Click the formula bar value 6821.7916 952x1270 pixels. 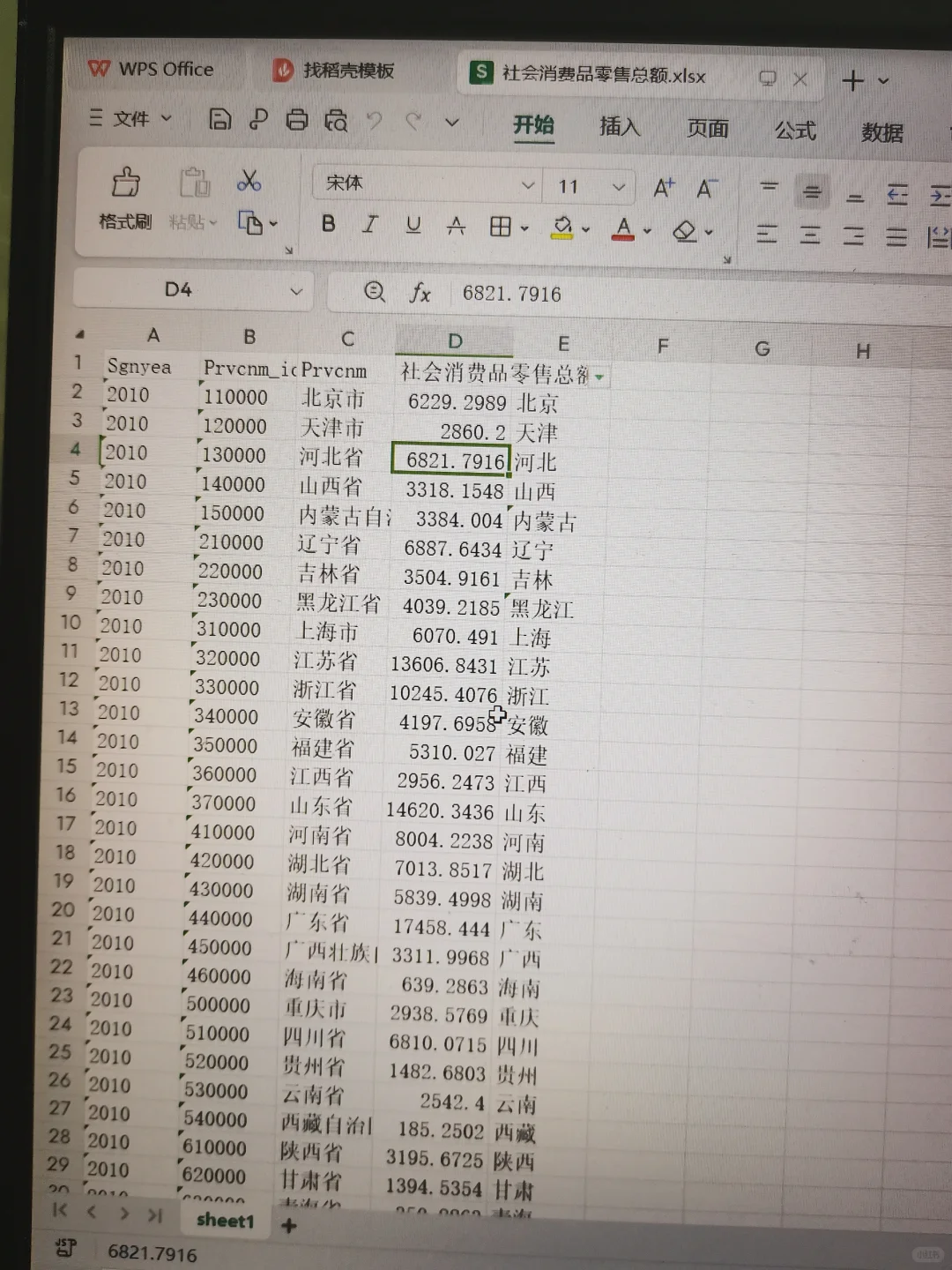512,294
